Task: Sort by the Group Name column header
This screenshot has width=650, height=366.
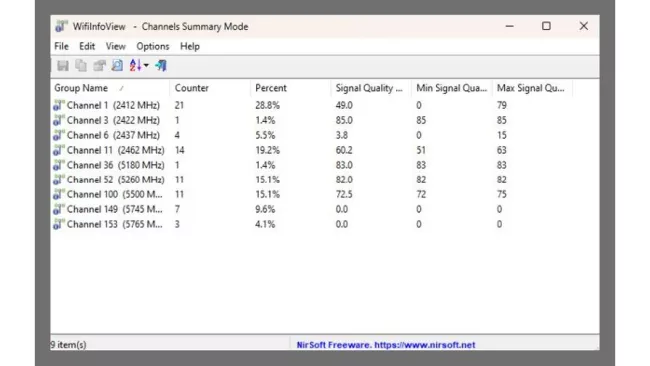Action: pyautogui.click(x=110, y=88)
